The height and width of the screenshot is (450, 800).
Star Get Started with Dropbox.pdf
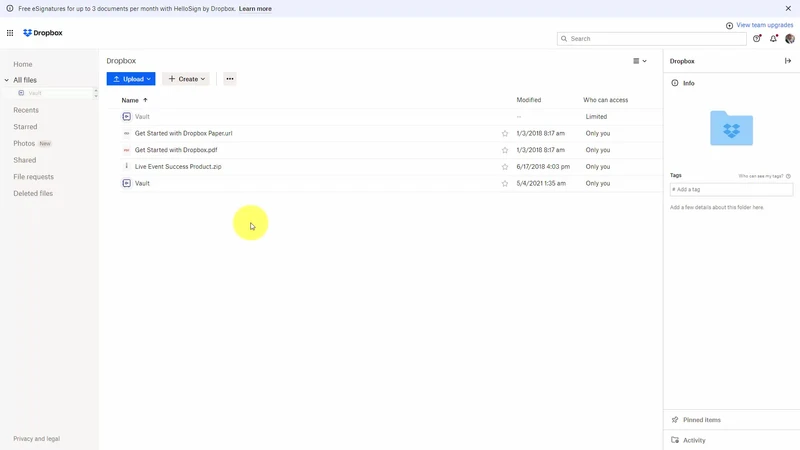[x=505, y=150]
